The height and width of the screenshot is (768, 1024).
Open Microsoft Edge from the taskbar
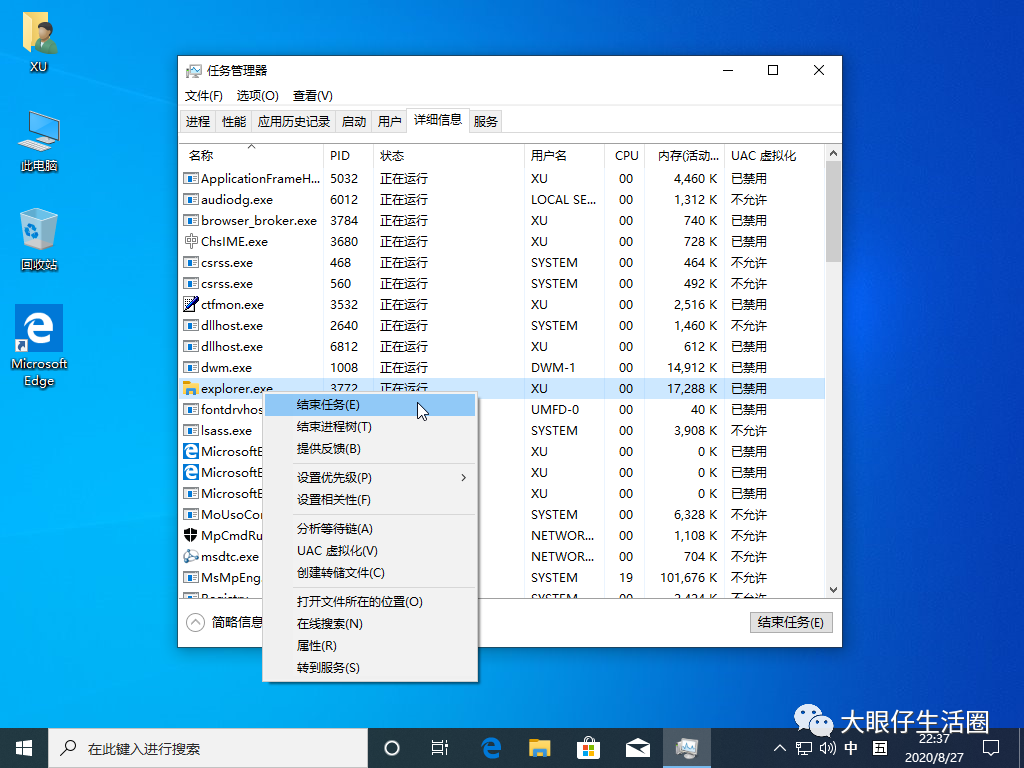click(x=490, y=747)
